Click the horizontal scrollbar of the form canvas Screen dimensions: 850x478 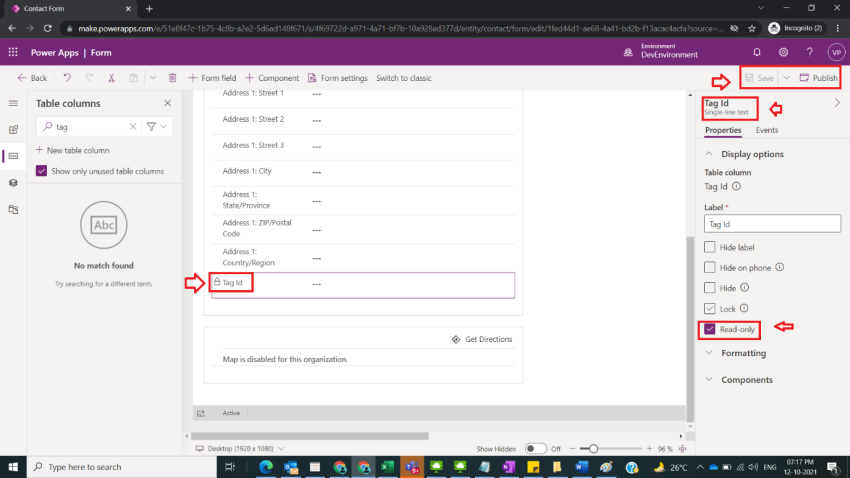(x=310, y=436)
